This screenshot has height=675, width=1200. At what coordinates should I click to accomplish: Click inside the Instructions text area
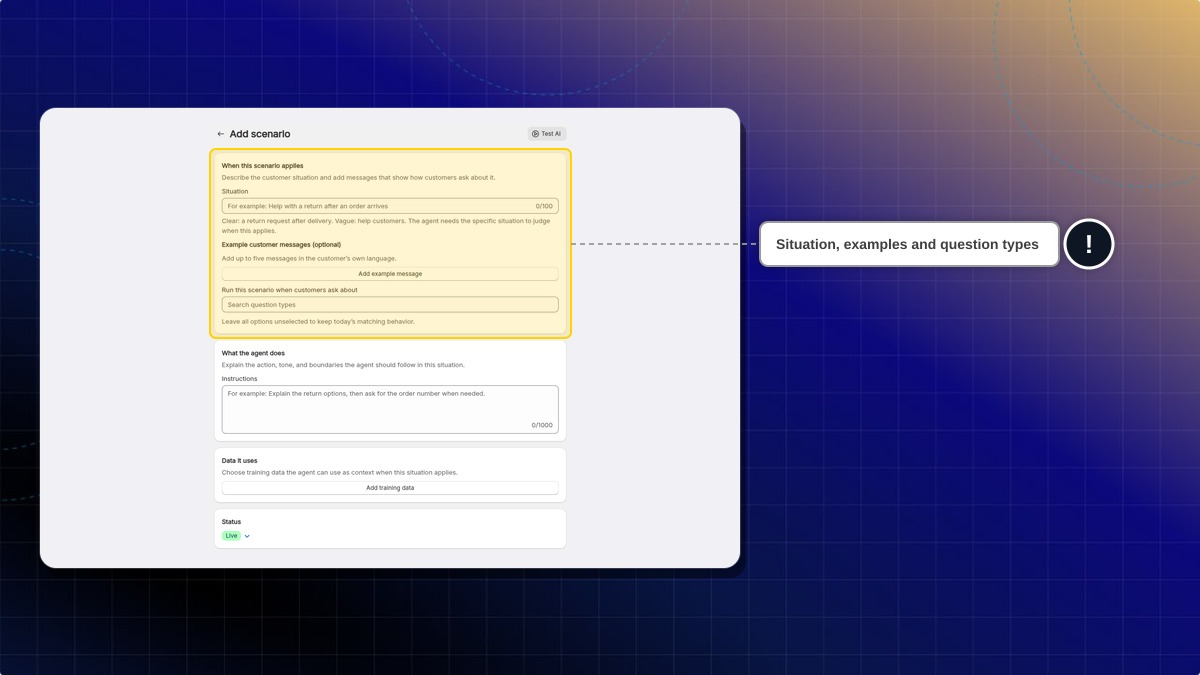[x=390, y=410]
